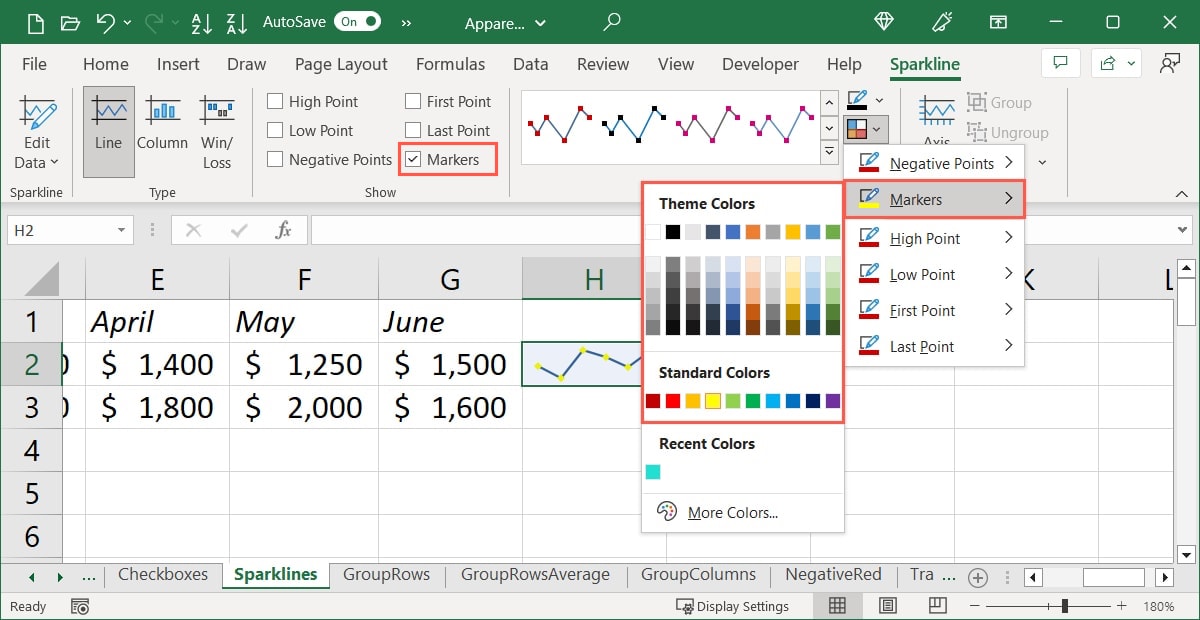
Task: Click the Axis sparkline icon
Action: point(936,112)
